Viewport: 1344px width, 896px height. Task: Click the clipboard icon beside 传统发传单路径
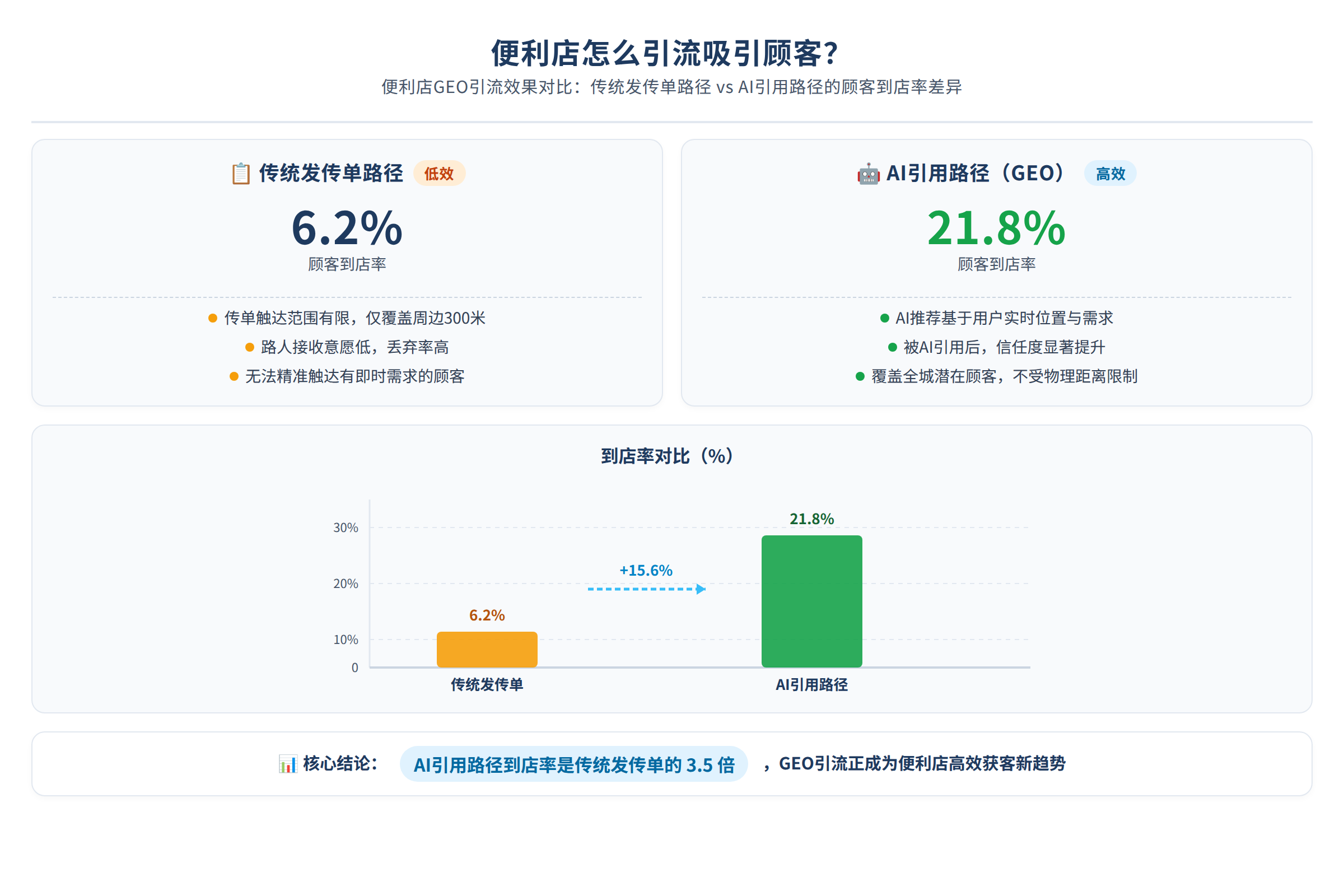[241, 174]
